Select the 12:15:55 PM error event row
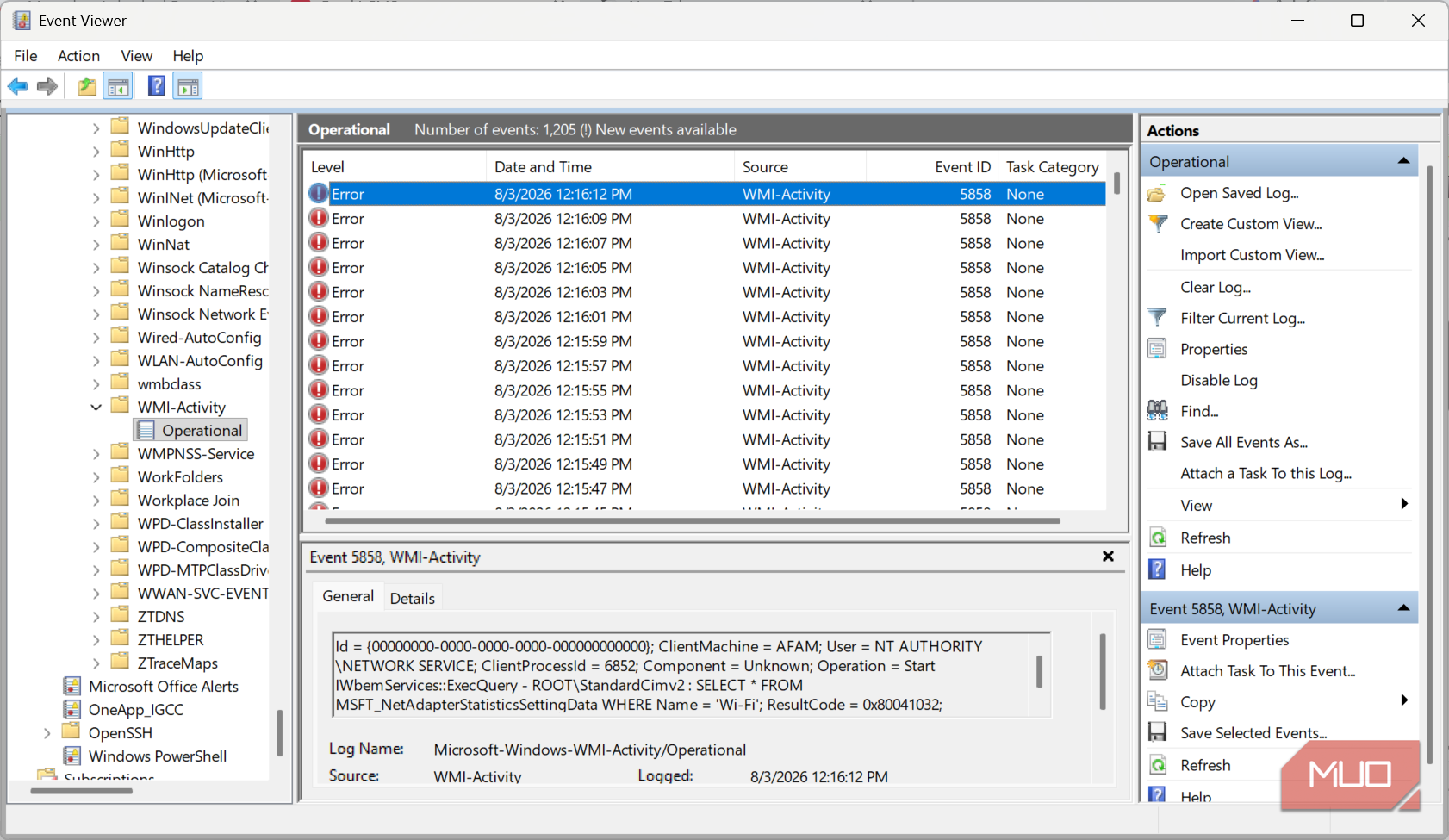Image resolution: width=1449 pixels, height=840 pixels. point(706,390)
